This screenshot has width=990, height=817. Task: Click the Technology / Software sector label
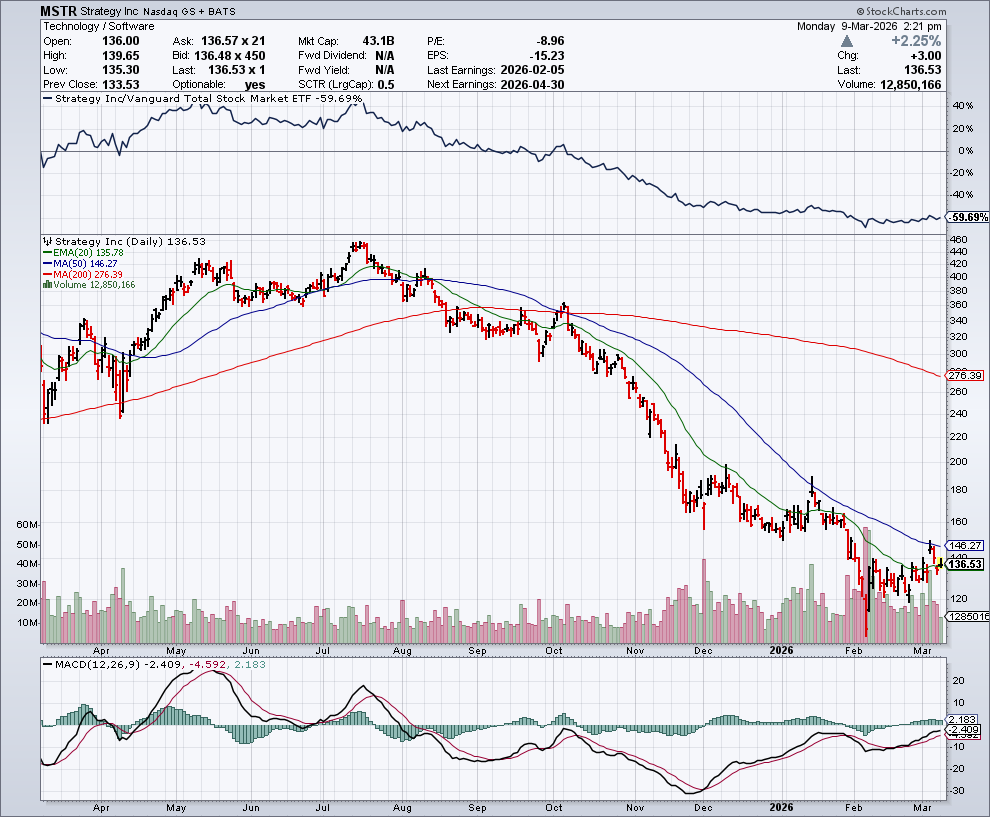click(x=100, y=26)
